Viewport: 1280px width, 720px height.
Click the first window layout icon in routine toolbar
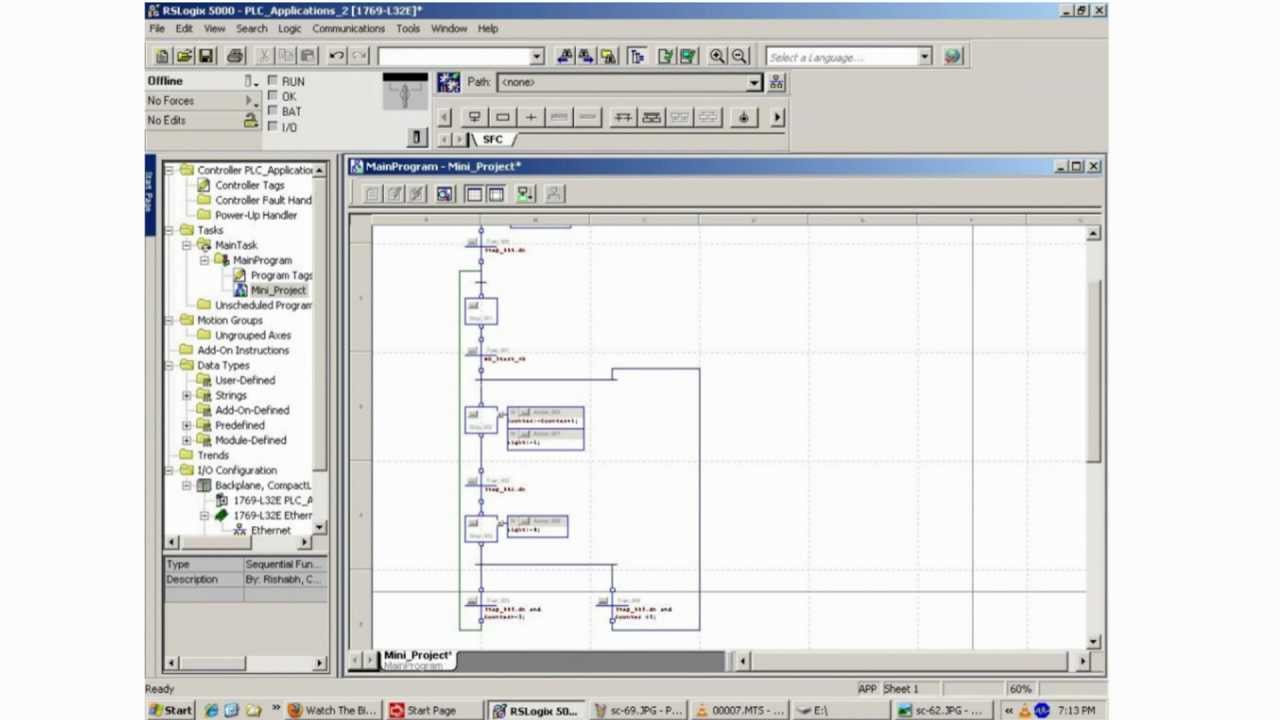tap(474, 194)
